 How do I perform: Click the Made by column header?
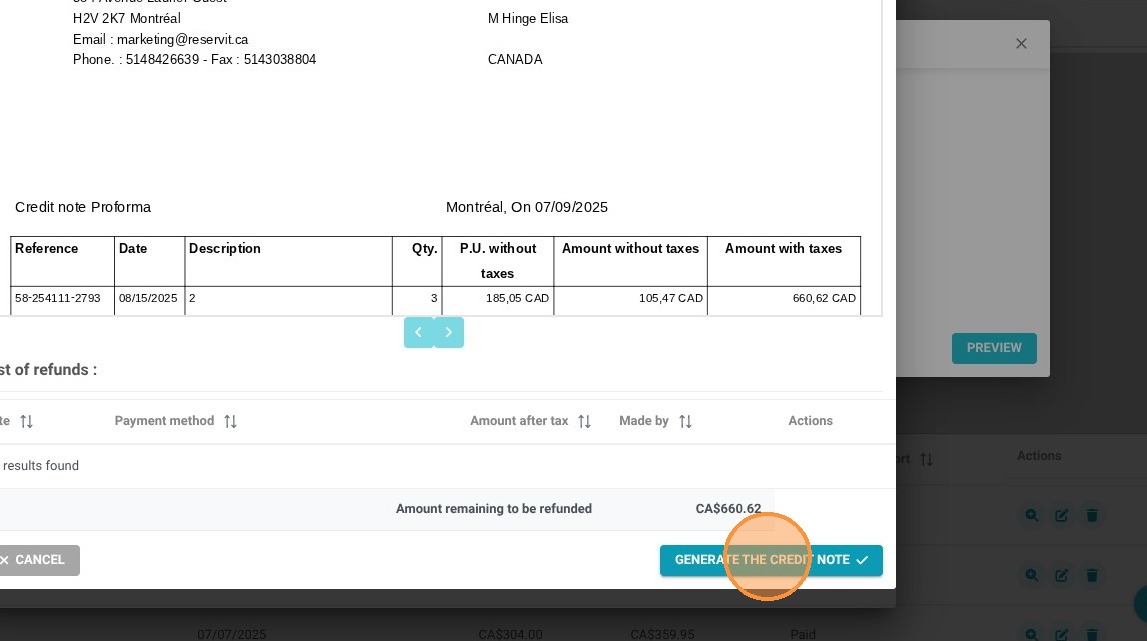(644, 421)
